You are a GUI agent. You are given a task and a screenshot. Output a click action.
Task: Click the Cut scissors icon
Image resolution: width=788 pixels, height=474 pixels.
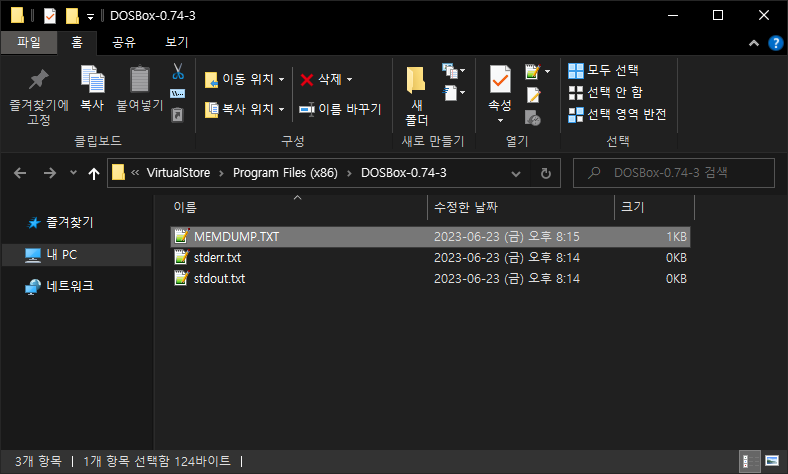178,71
